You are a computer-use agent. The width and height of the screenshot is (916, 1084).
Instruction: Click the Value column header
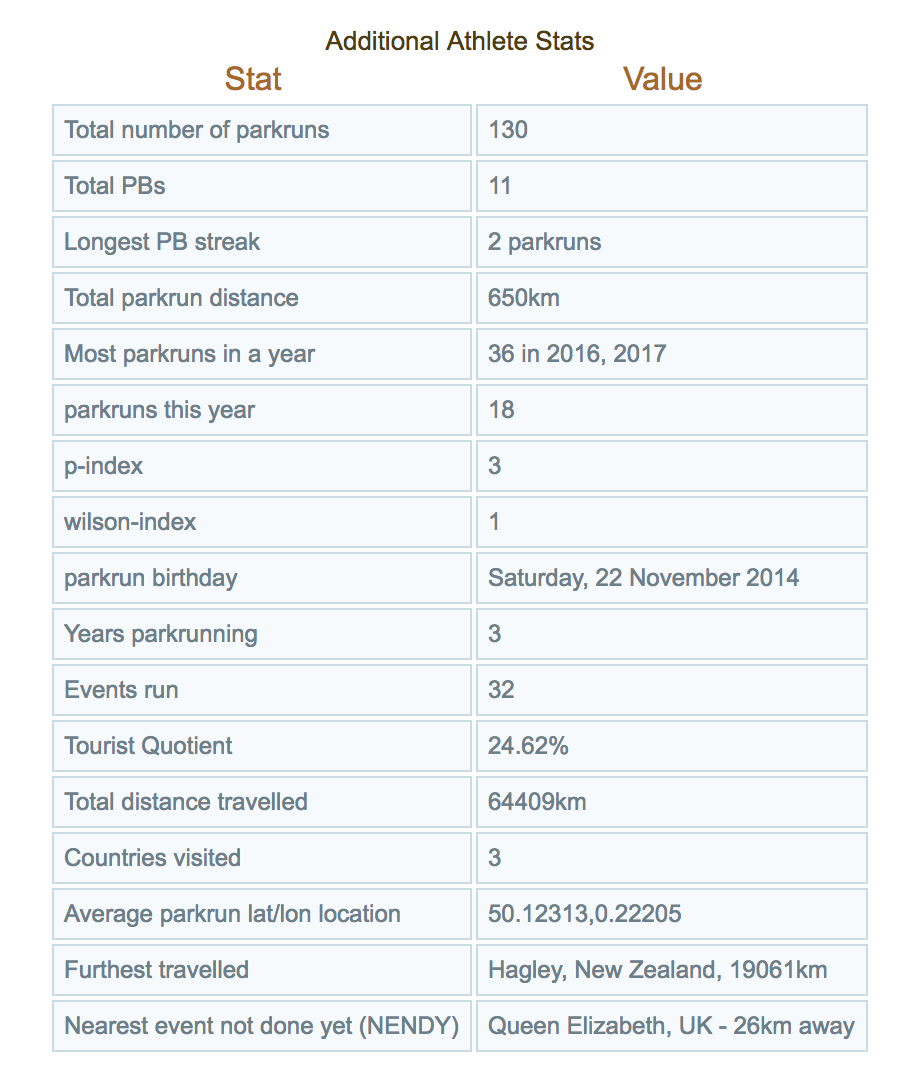[x=662, y=79]
